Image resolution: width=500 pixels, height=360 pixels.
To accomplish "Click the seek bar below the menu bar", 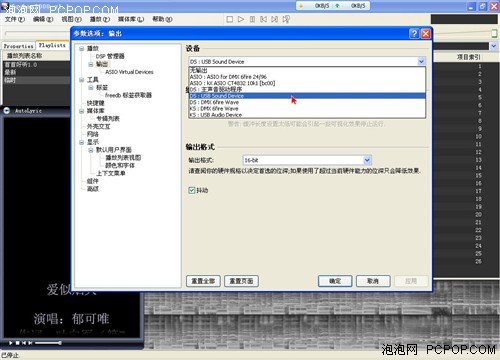I will tap(37, 33).
